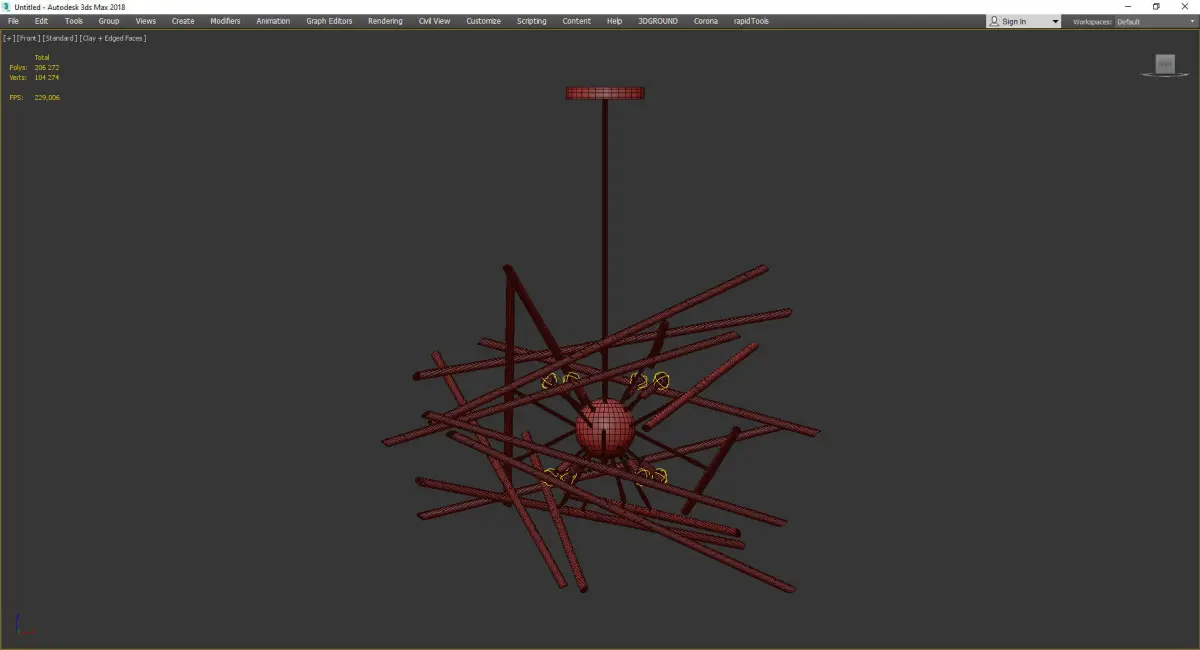Open the File menu
The image size is (1200, 650).
pos(13,21)
